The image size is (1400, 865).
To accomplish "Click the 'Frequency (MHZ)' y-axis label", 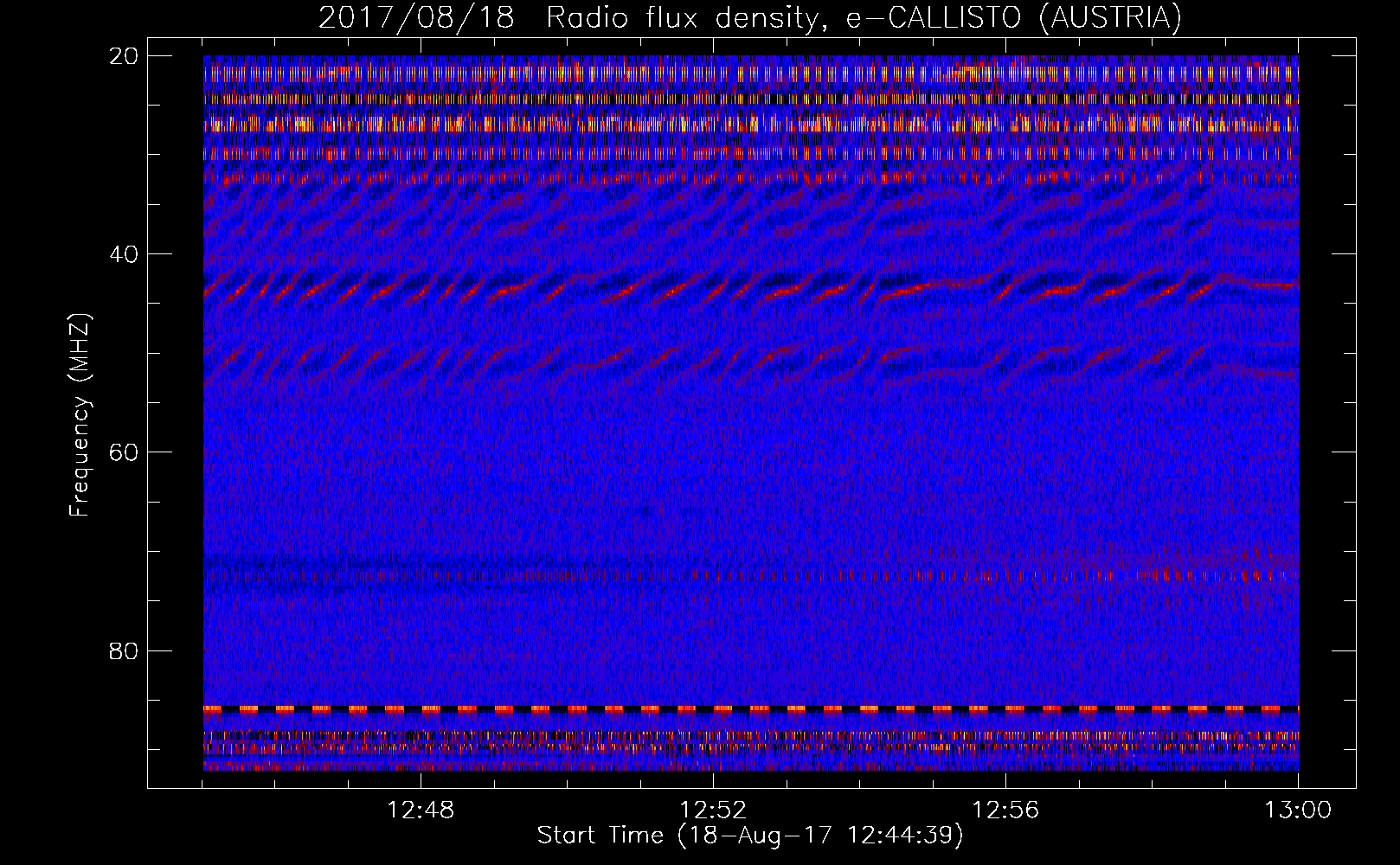I will 80,415.
